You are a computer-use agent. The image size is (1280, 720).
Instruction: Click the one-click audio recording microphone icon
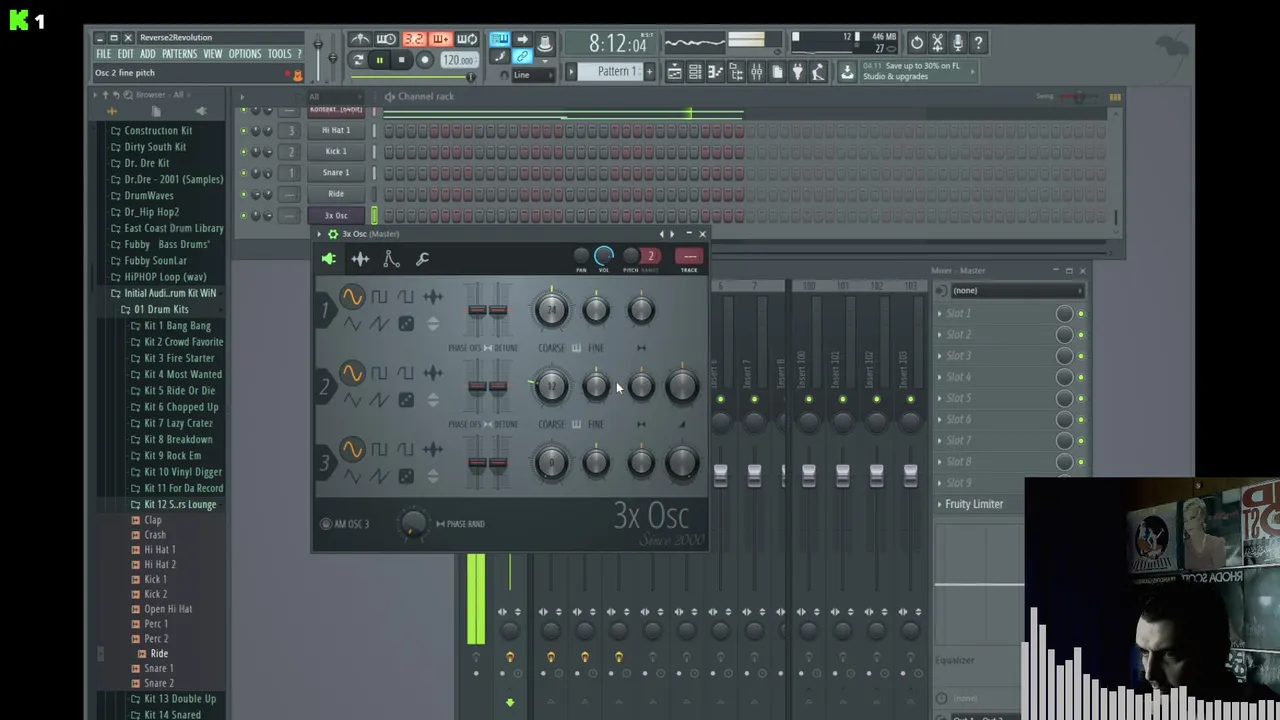pyautogui.click(x=958, y=42)
